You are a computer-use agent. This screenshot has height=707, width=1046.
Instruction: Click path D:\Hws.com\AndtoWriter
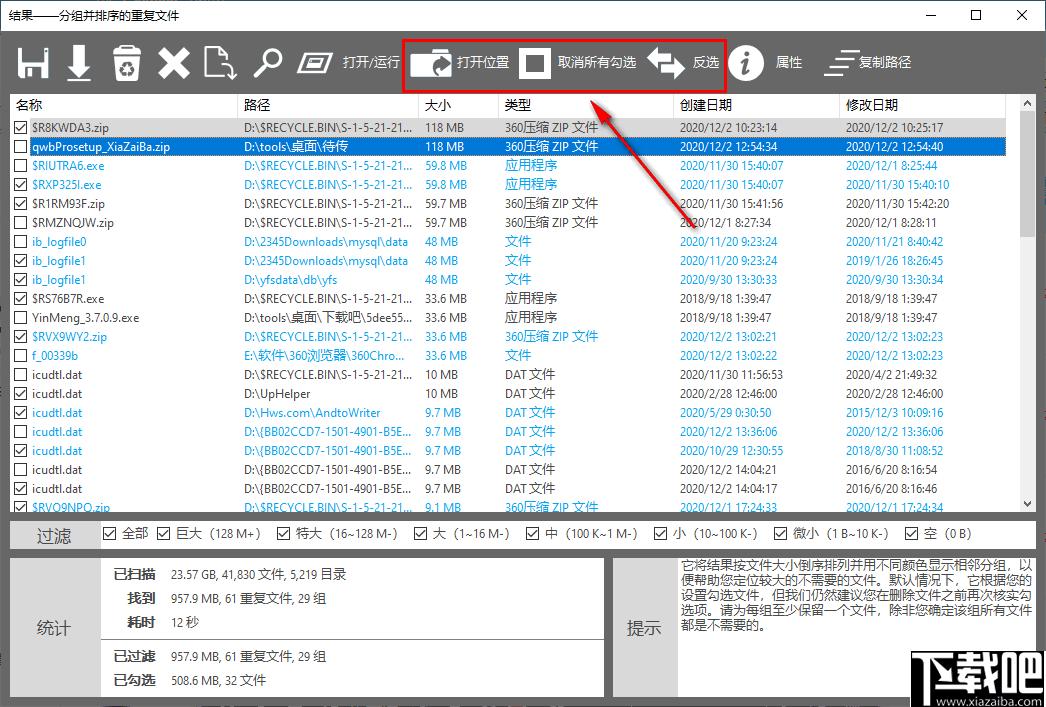(312, 413)
